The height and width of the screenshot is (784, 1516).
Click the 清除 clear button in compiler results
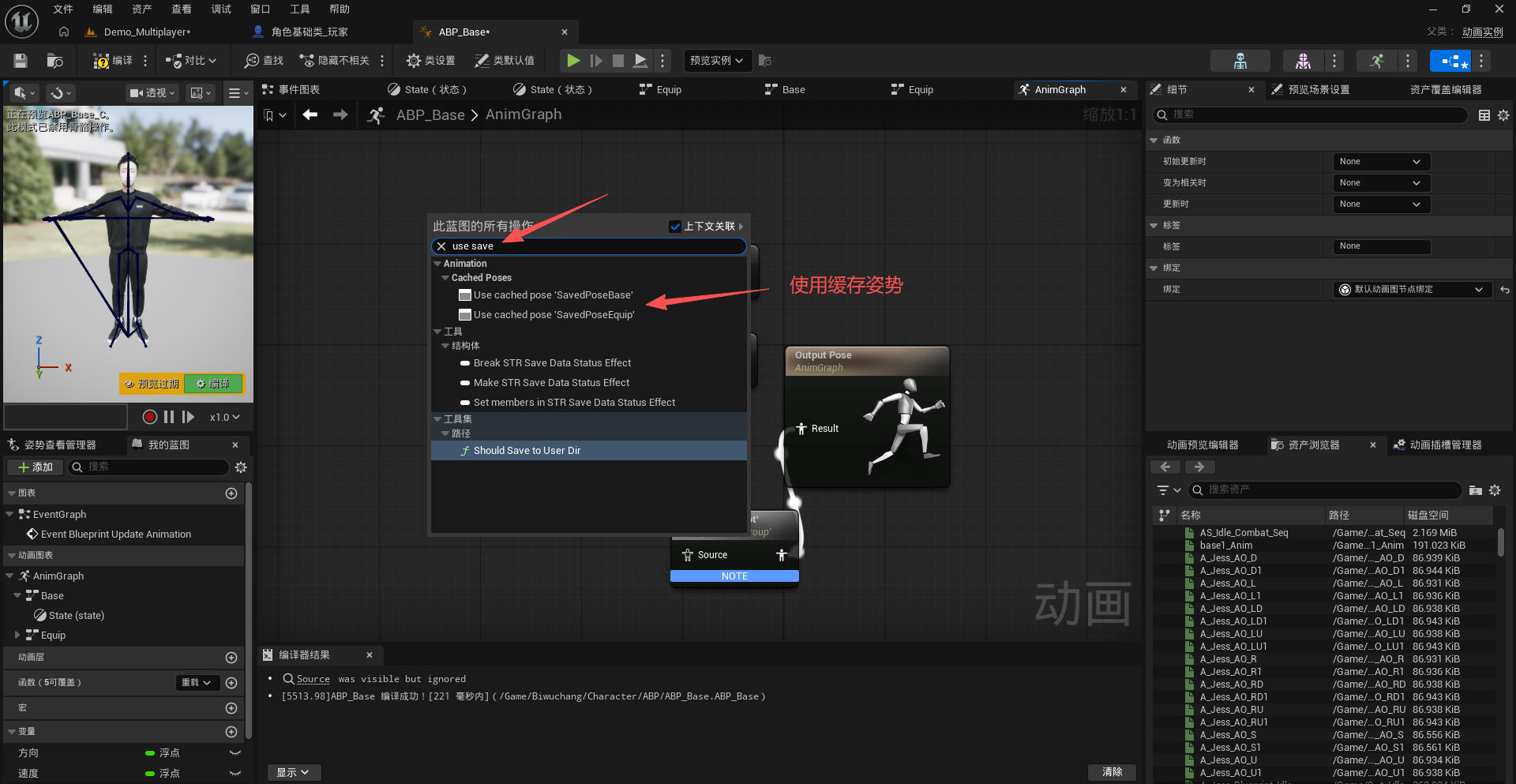(1112, 772)
